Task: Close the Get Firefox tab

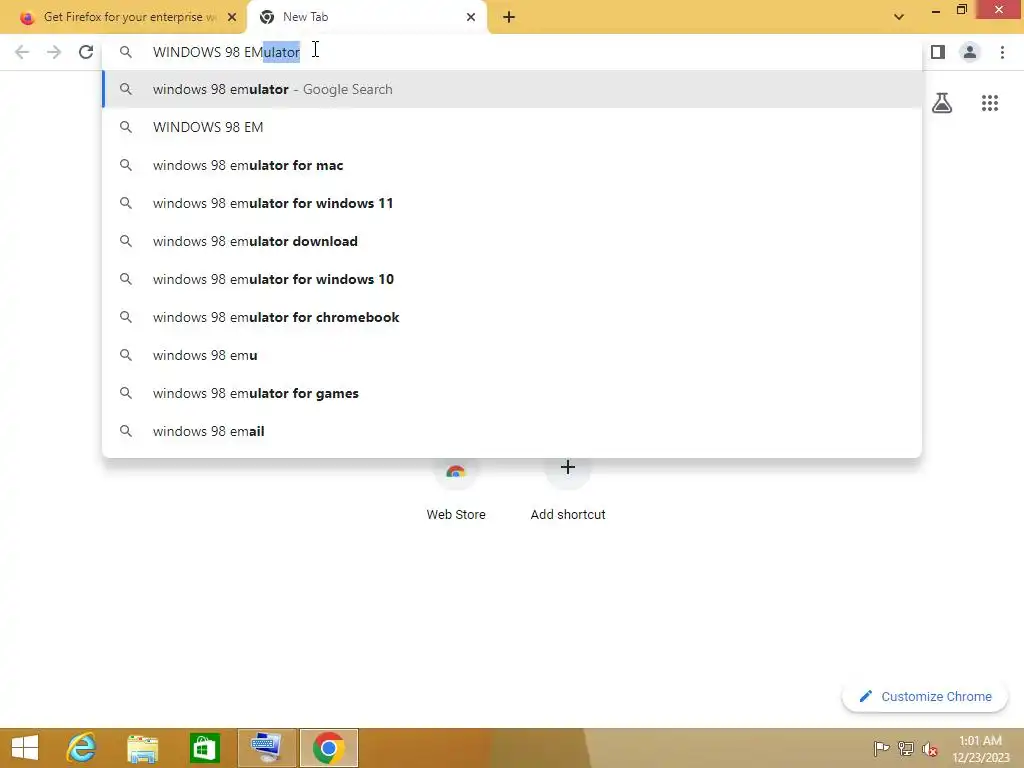Action: 232,17
